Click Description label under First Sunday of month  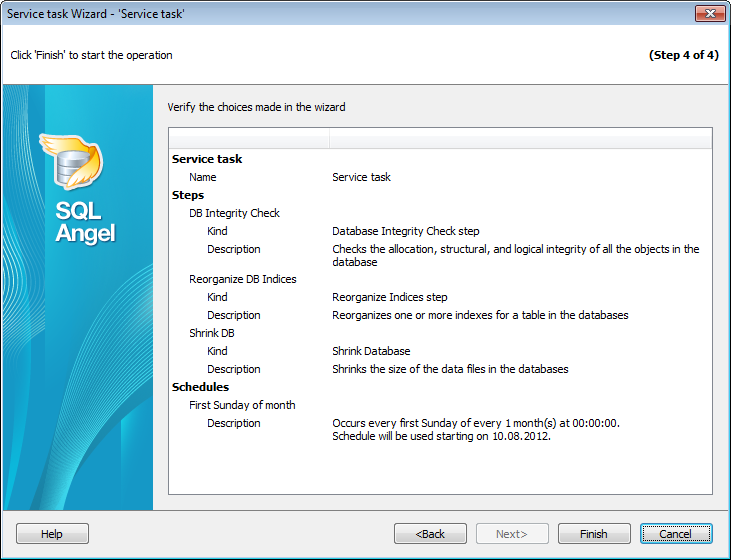point(234,423)
